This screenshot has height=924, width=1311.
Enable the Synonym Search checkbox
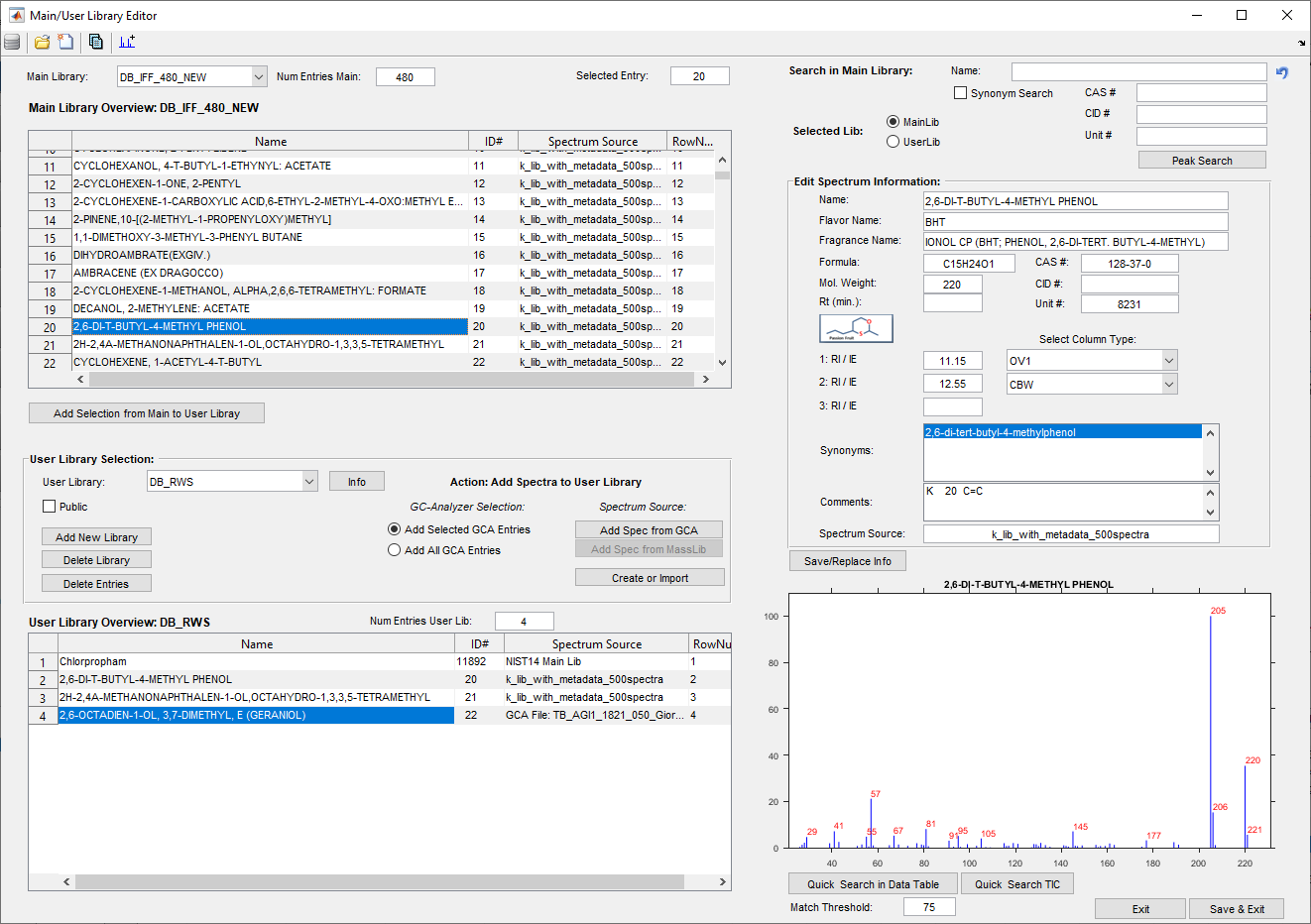[x=960, y=93]
